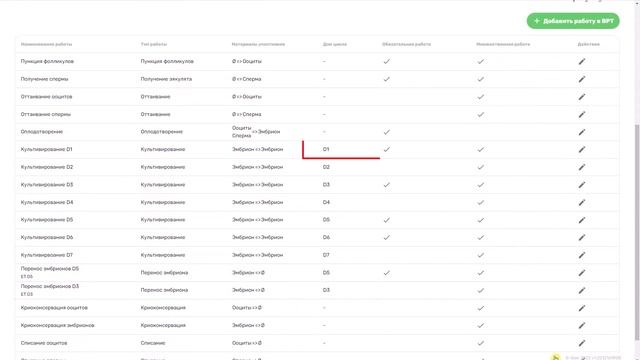Screen dimensions: 640x360
Task: Click the edit pencil for Культивирование D4
Action: 582,202
